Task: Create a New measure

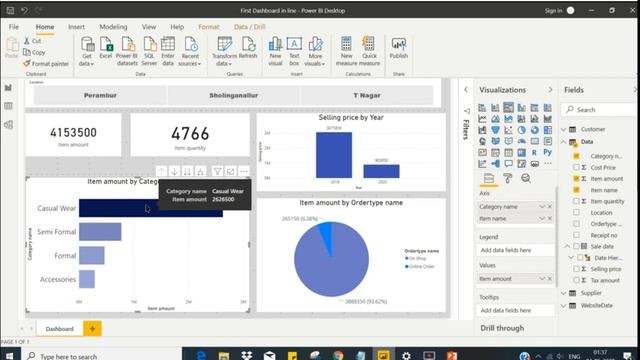Action: coord(346,51)
